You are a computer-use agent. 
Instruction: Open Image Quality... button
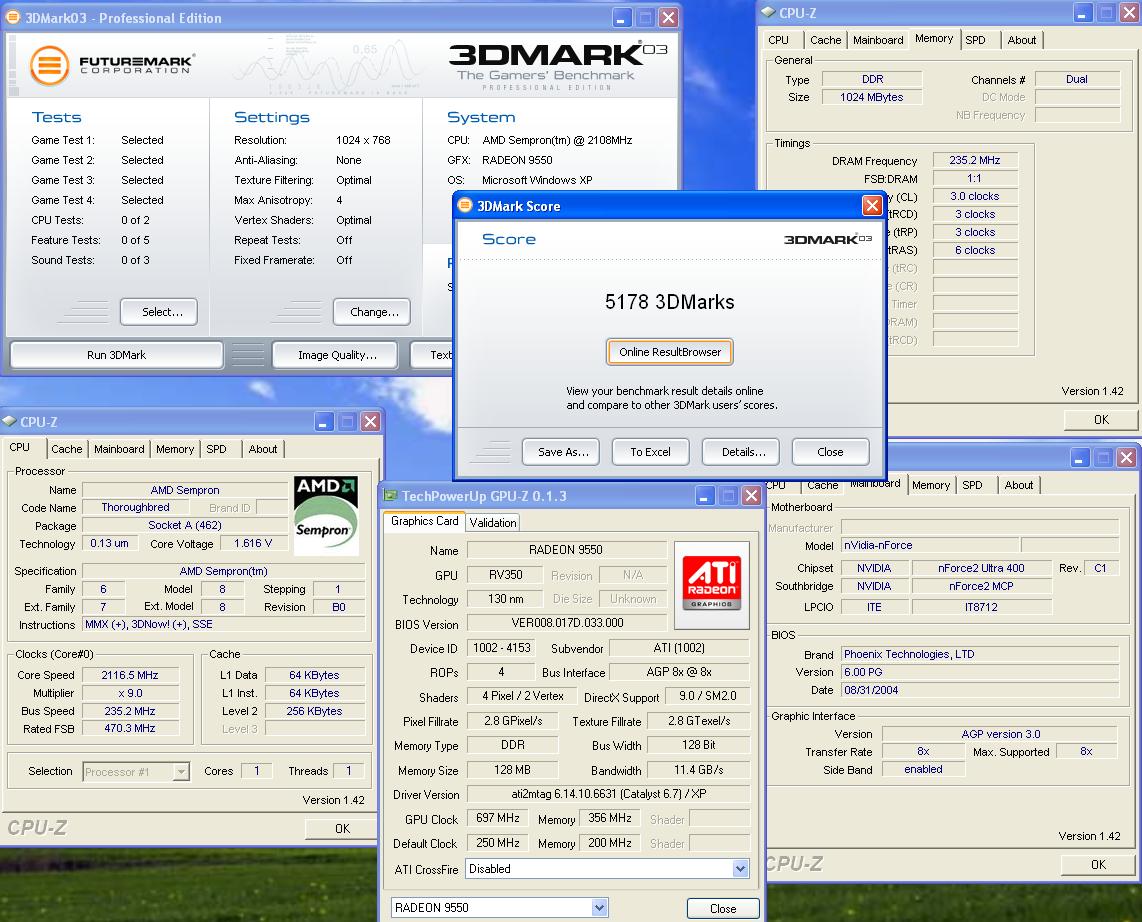click(x=335, y=355)
